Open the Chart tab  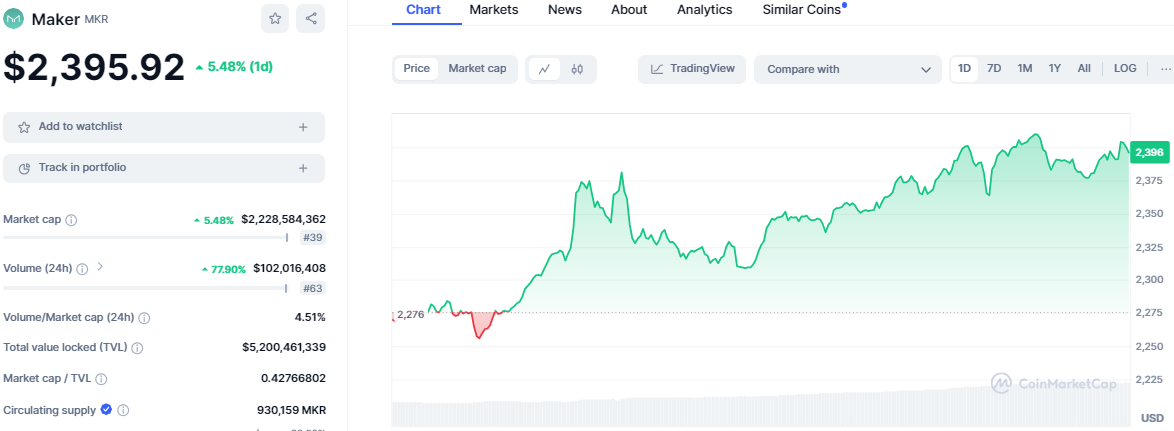click(424, 10)
